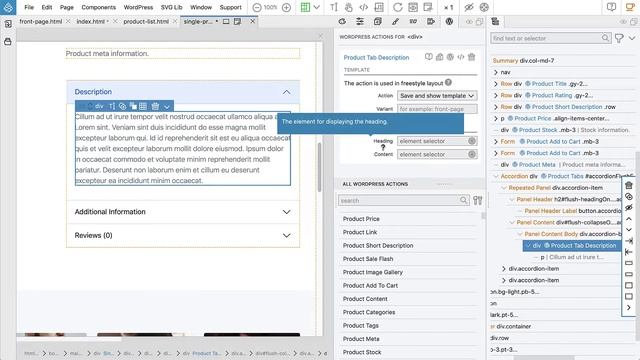Add the Product Price action
Image resolution: width=640 pixels, height=360 pixels.
(x=361, y=219)
